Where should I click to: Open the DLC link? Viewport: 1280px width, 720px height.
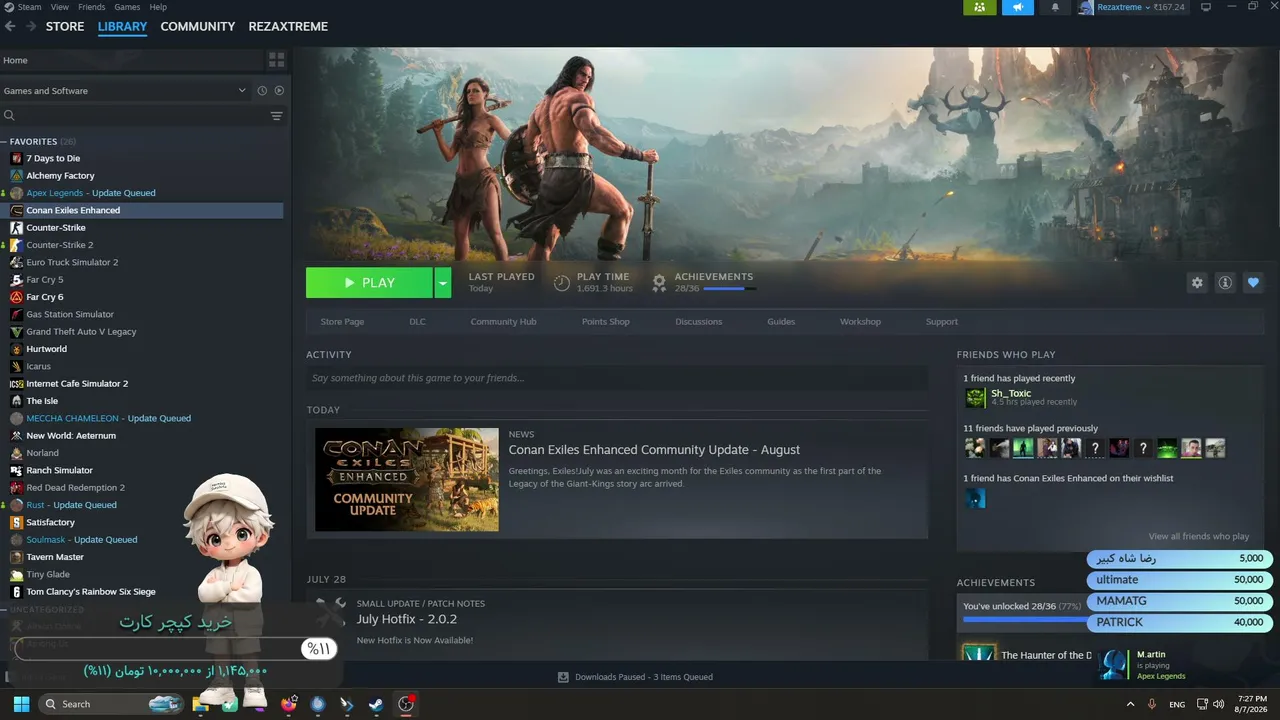pos(417,322)
